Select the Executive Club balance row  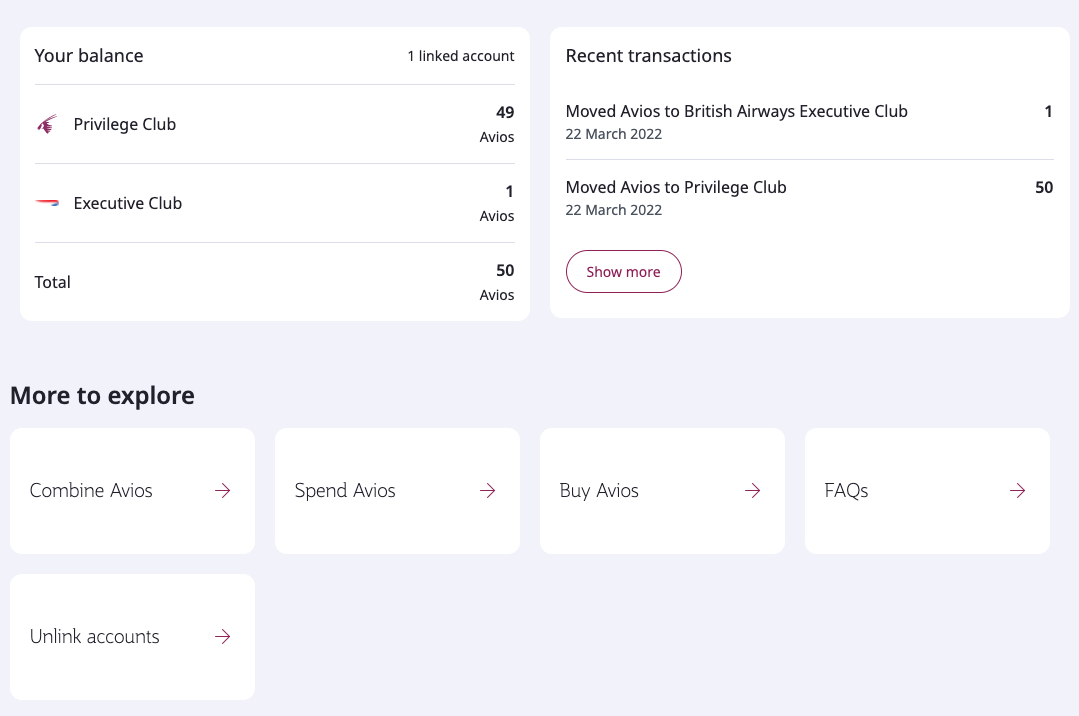(x=274, y=202)
